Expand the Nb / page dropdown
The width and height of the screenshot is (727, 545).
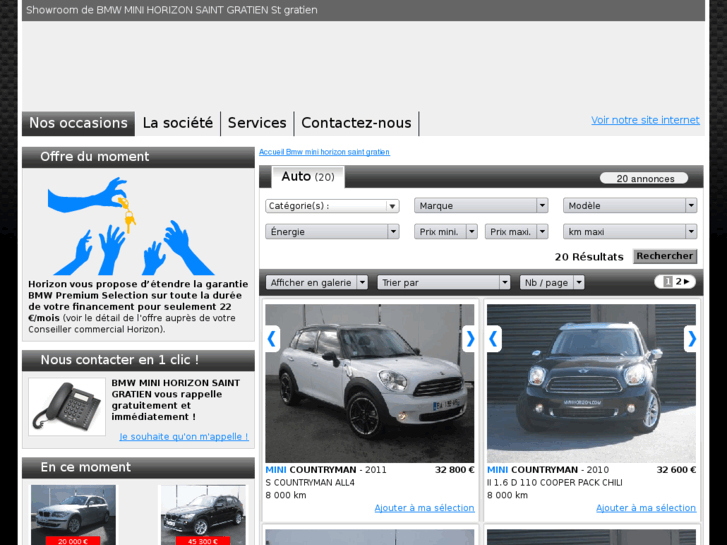point(552,282)
